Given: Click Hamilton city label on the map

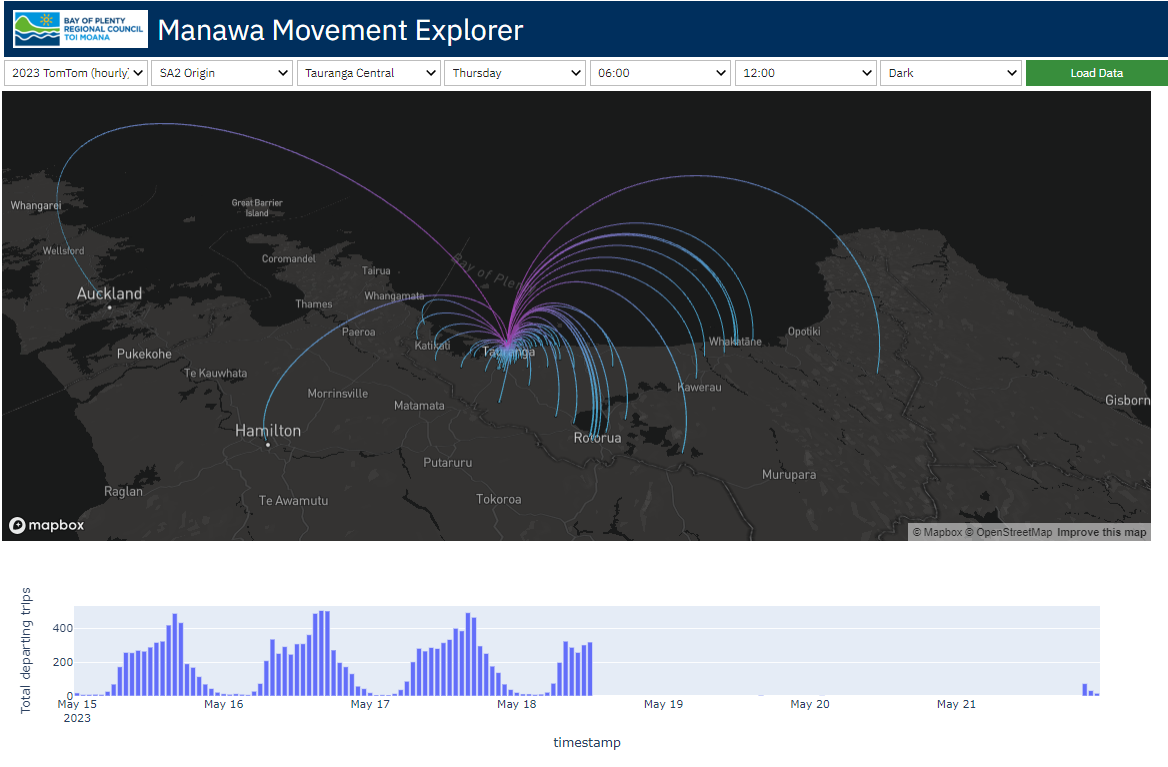Looking at the screenshot, I should point(267,431).
